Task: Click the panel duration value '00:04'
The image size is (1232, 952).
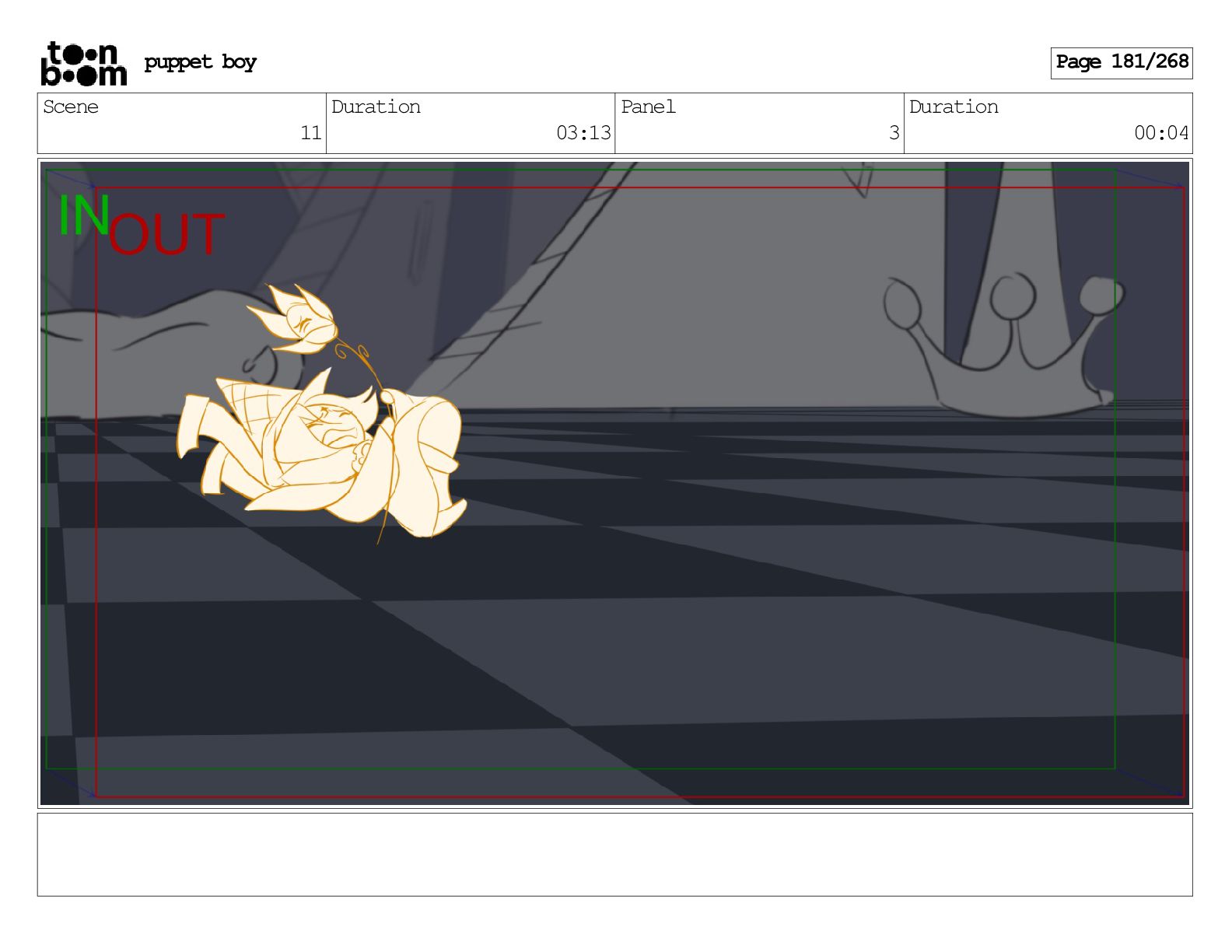Action: (x=1161, y=133)
